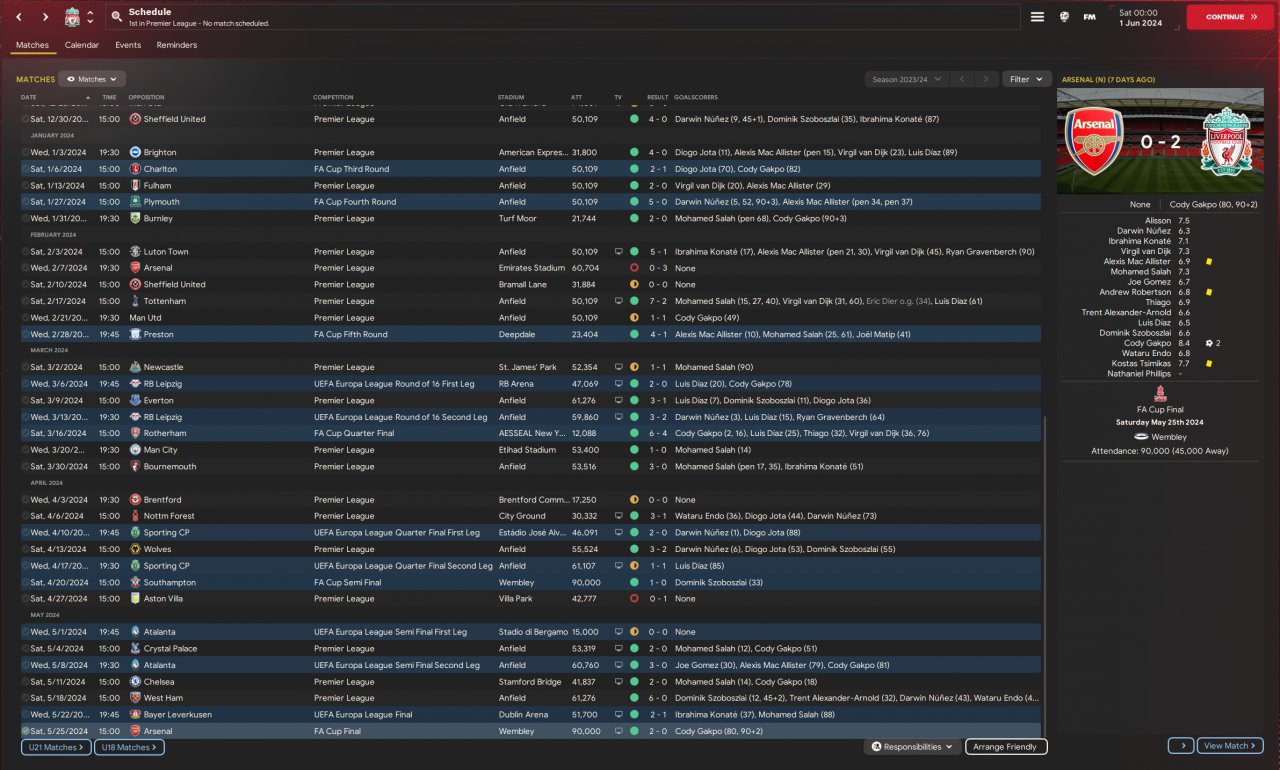Click the forward navigation arrow
This screenshot has height=770, width=1280.
(45, 17)
